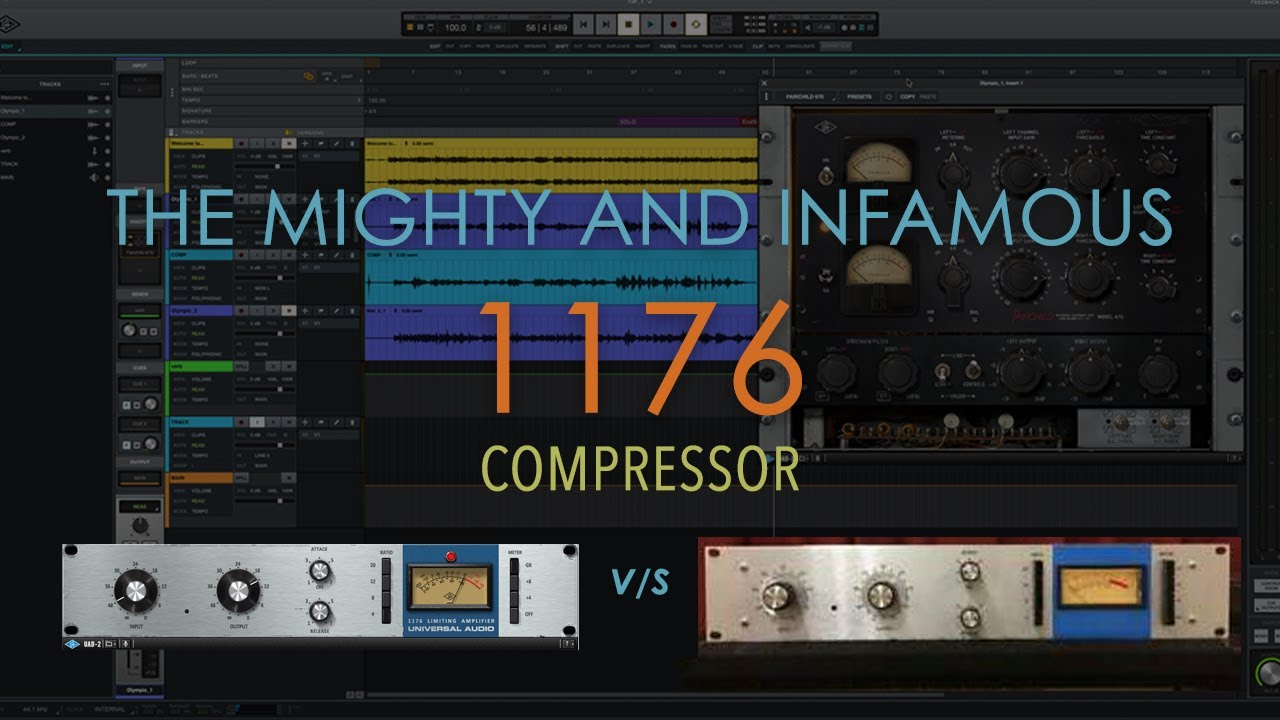
Task: Click the rewind to start transport button
Action: click(584, 24)
